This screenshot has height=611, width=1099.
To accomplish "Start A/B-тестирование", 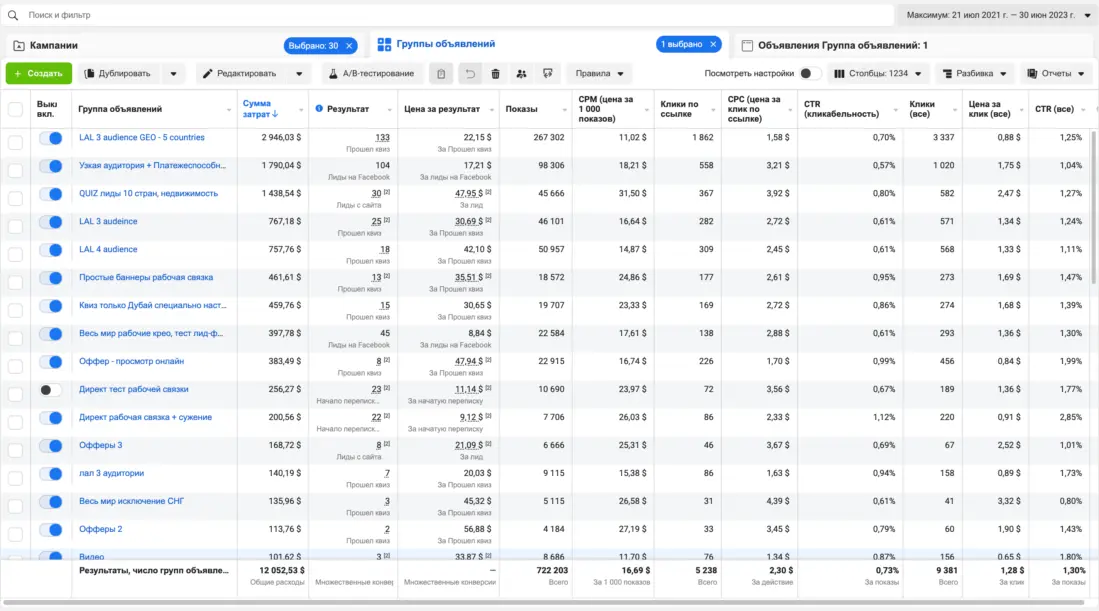I will [x=371, y=74].
